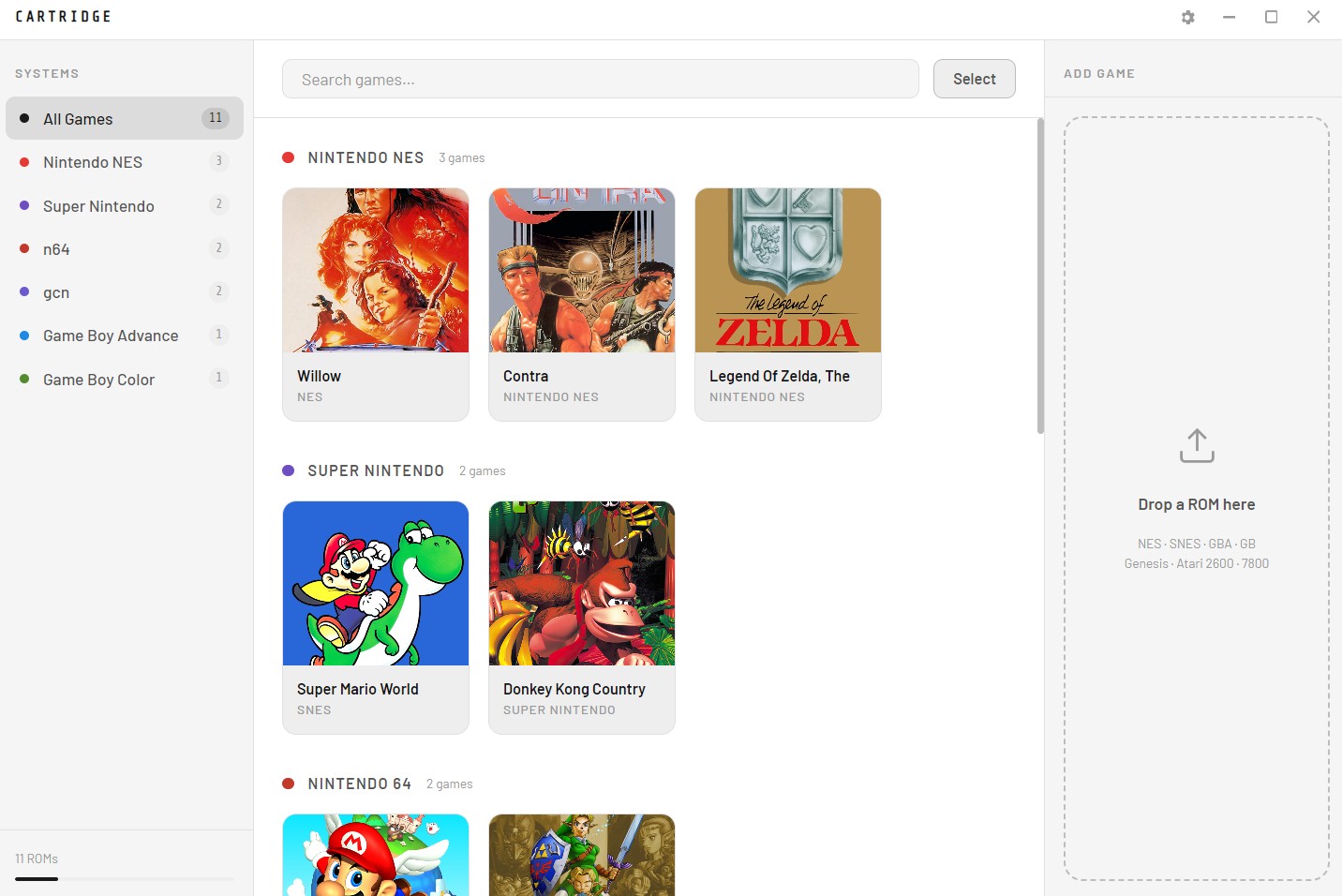Click the Drop a ROM here zone
1342x896 pixels.
click(x=1197, y=499)
